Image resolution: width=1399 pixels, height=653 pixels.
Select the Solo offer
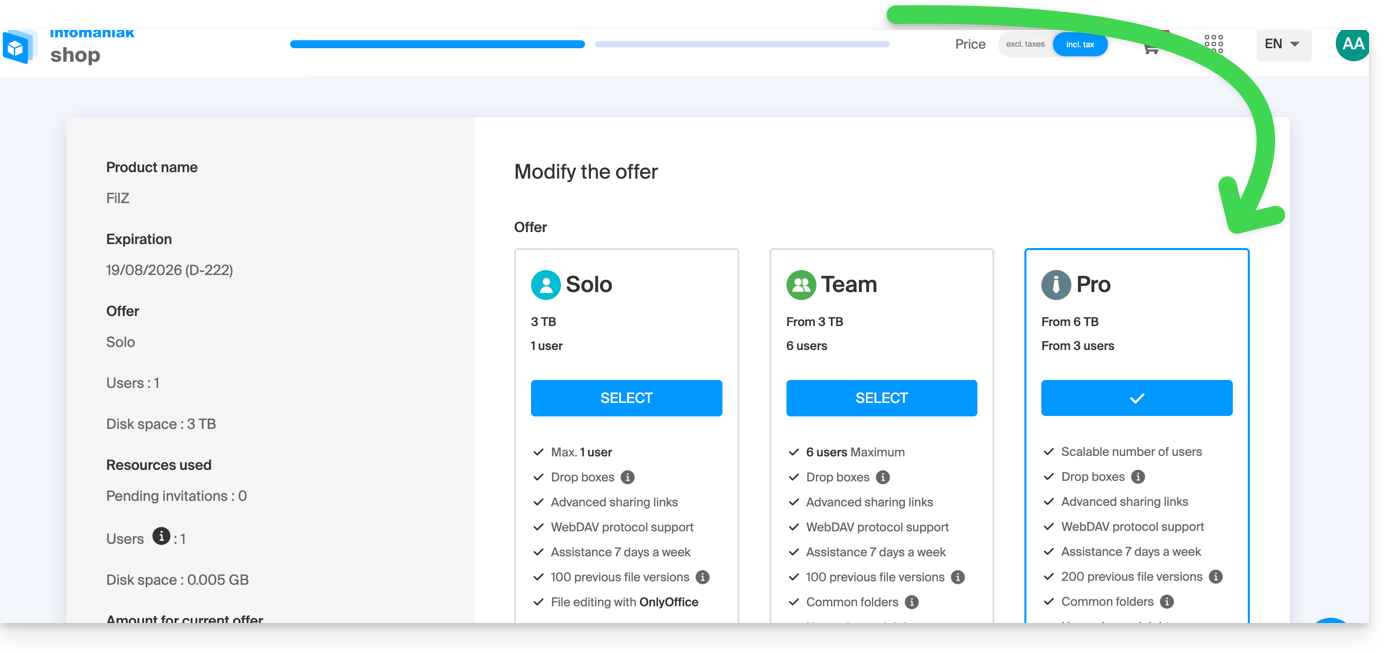[x=626, y=398]
